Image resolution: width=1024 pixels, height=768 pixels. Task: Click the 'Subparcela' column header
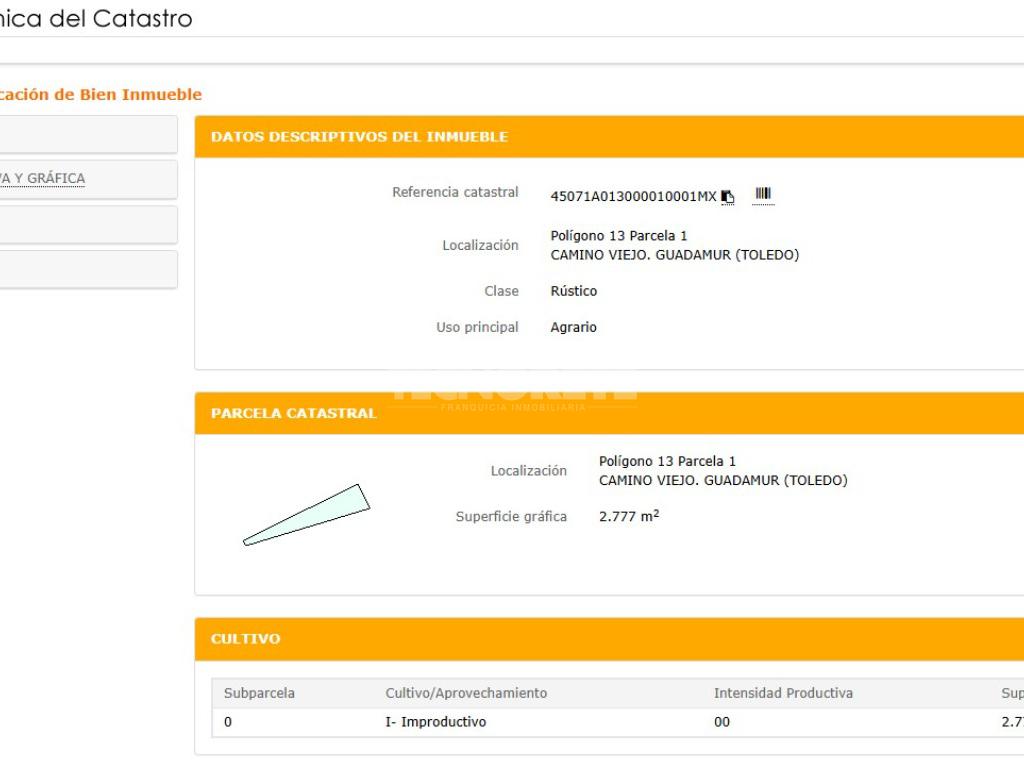259,693
